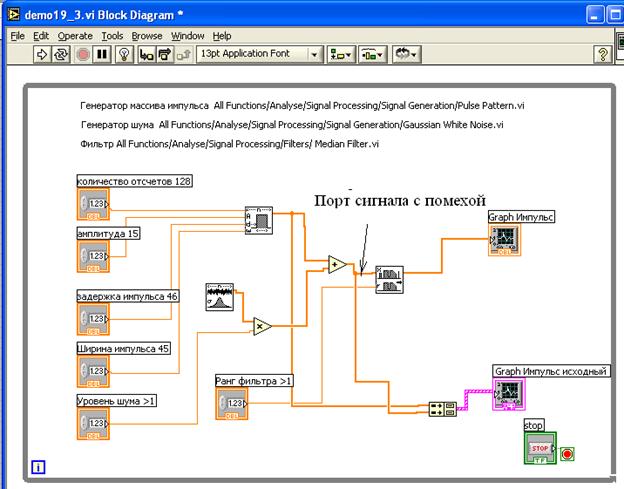Click the label амплитуда 15

(108, 233)
